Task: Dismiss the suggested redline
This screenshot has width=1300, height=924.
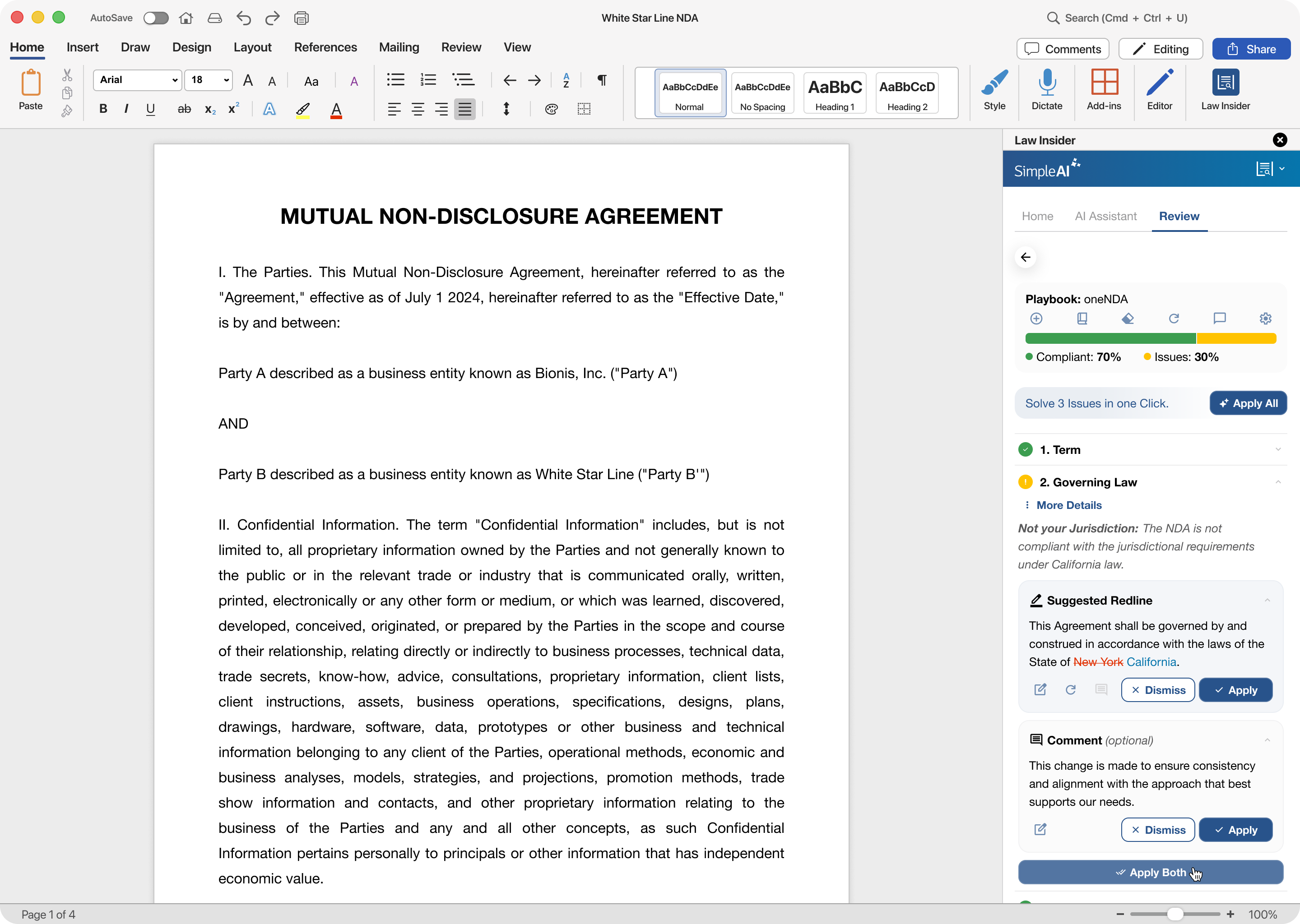Action: pos(1157,689)
